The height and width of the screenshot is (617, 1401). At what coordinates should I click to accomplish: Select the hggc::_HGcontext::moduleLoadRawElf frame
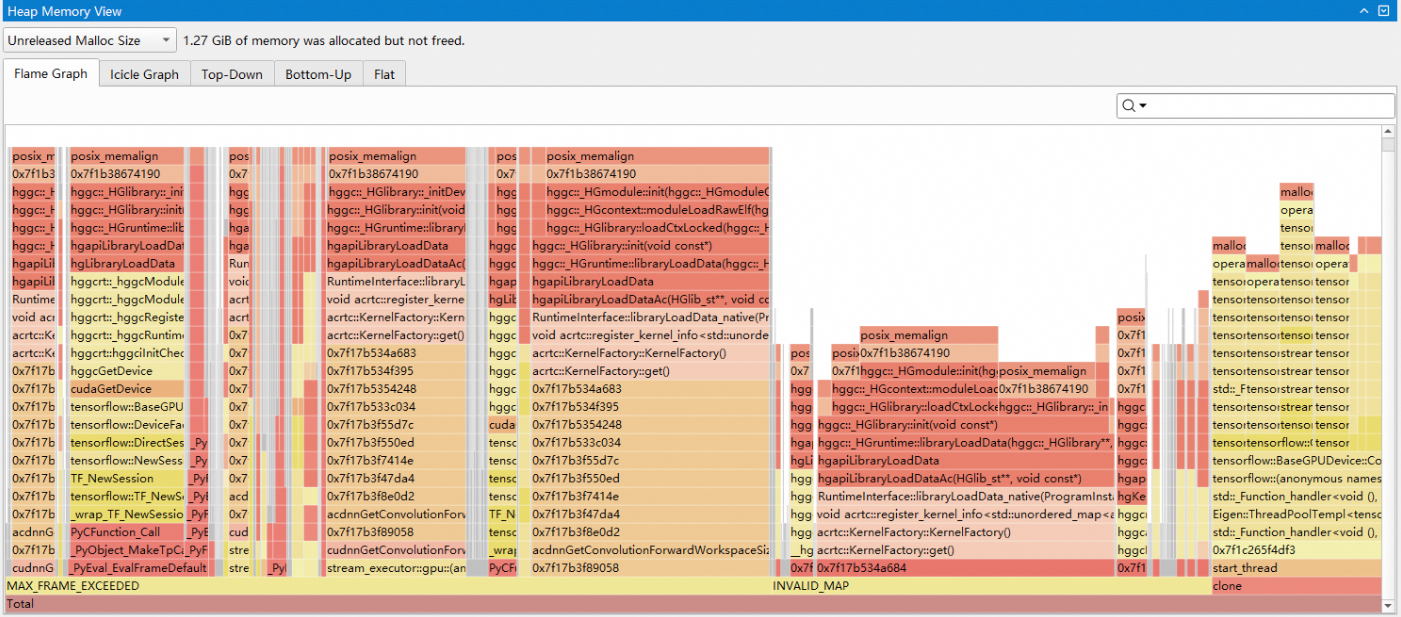pyautogui.click(x=657, y=210)
